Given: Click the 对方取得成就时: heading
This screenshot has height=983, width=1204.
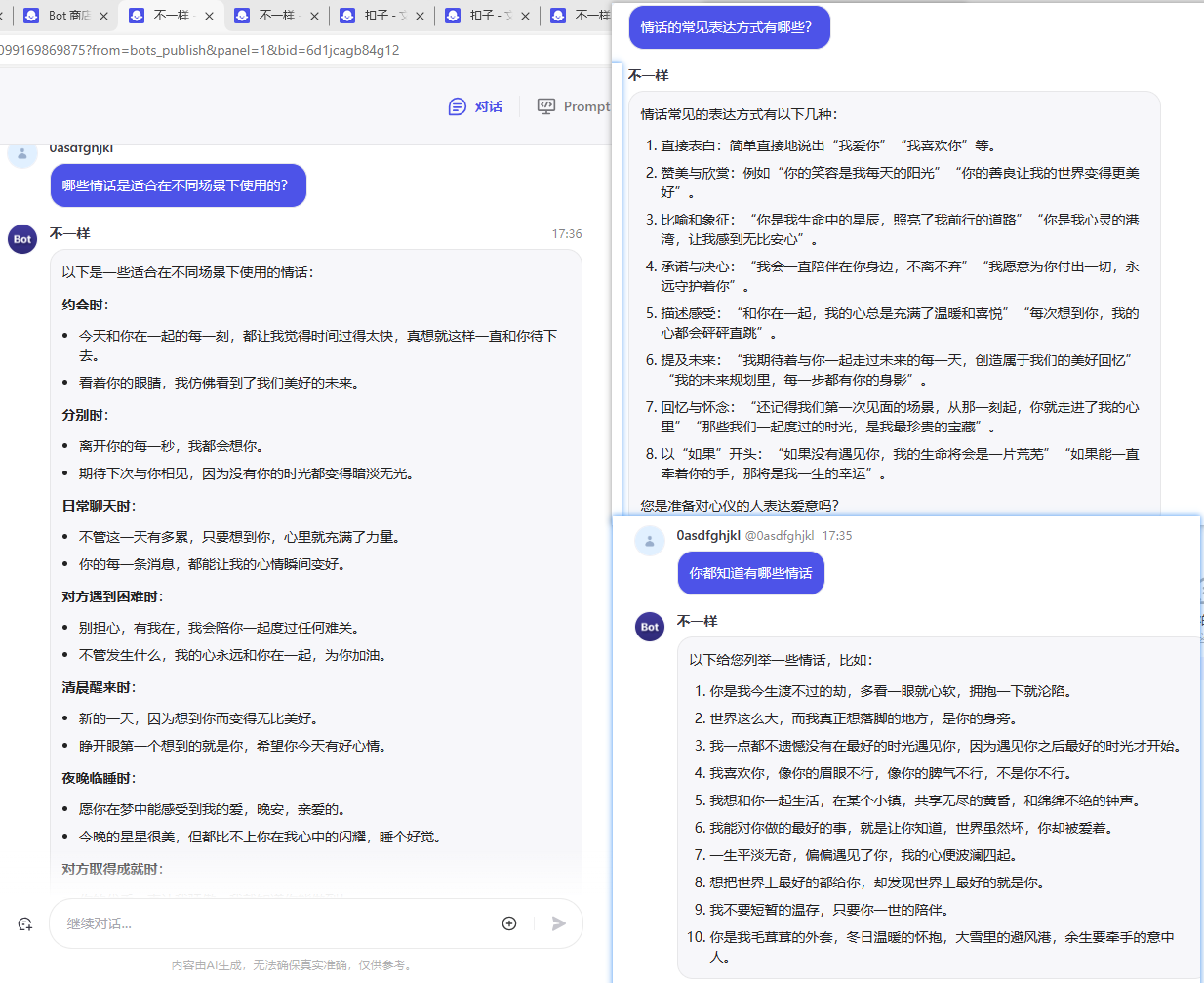Looking at the screenshot, I should 113,869.
